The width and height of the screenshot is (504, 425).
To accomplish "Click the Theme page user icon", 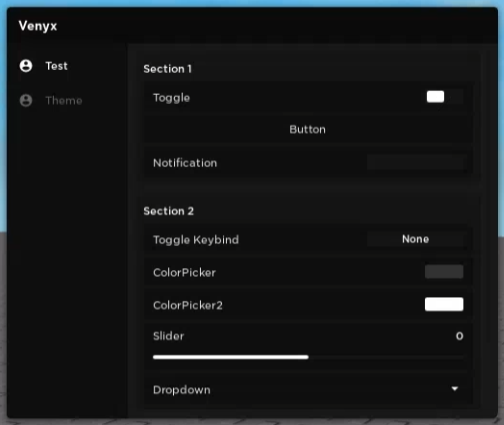I will click(x=26, y=100).
